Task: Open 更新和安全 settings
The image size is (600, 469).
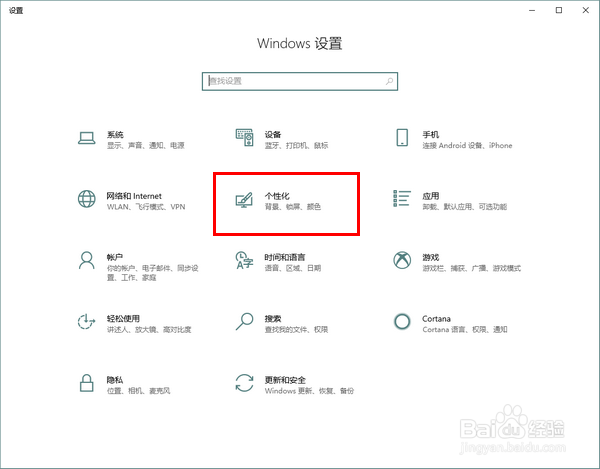Action: click(285, 380)
